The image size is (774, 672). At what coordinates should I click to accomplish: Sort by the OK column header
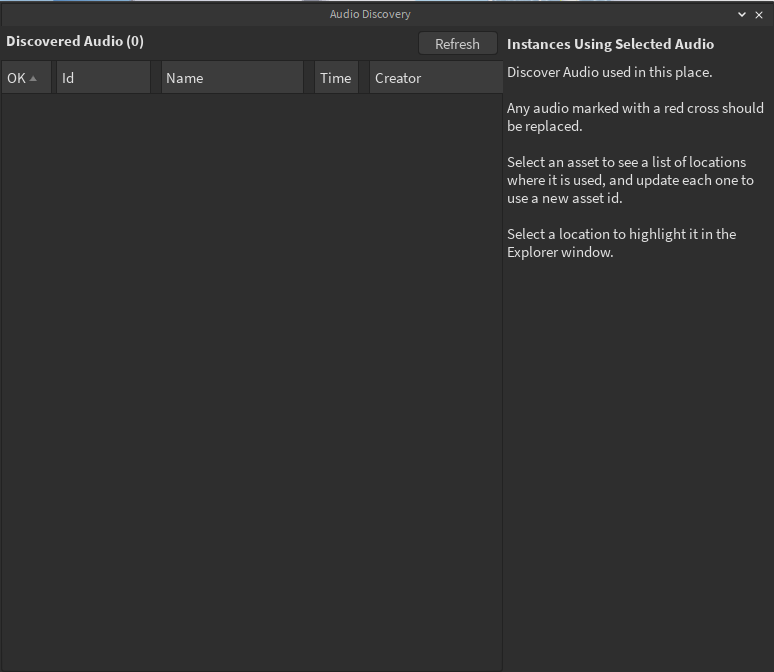[x=27, y=78]
